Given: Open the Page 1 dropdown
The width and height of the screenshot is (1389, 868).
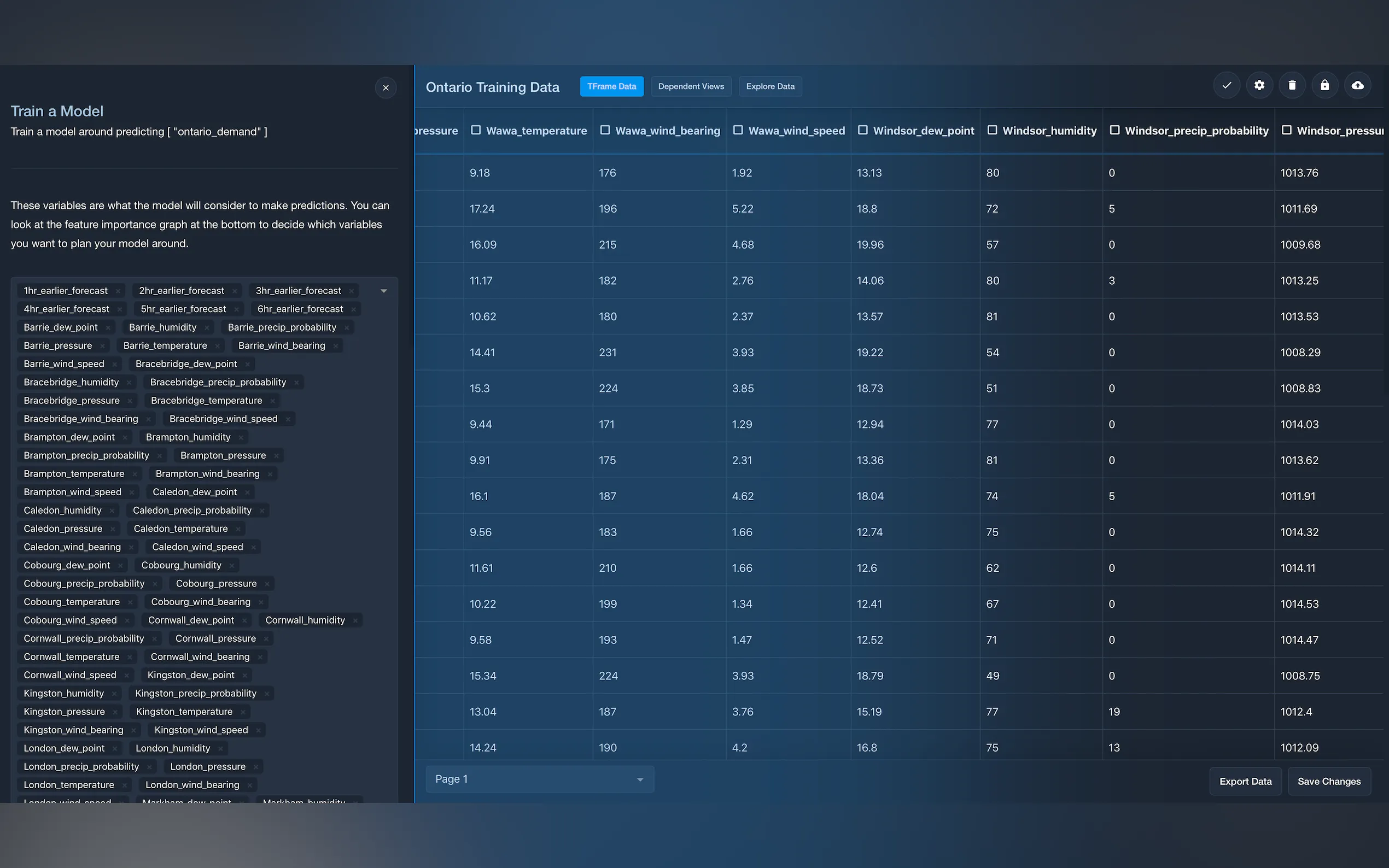Looking at the screenshot, I should 539,779.
